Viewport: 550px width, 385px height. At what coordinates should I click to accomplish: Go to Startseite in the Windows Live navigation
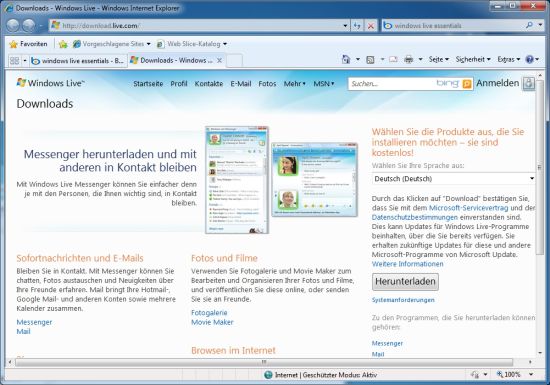click(x=148, y=83)
